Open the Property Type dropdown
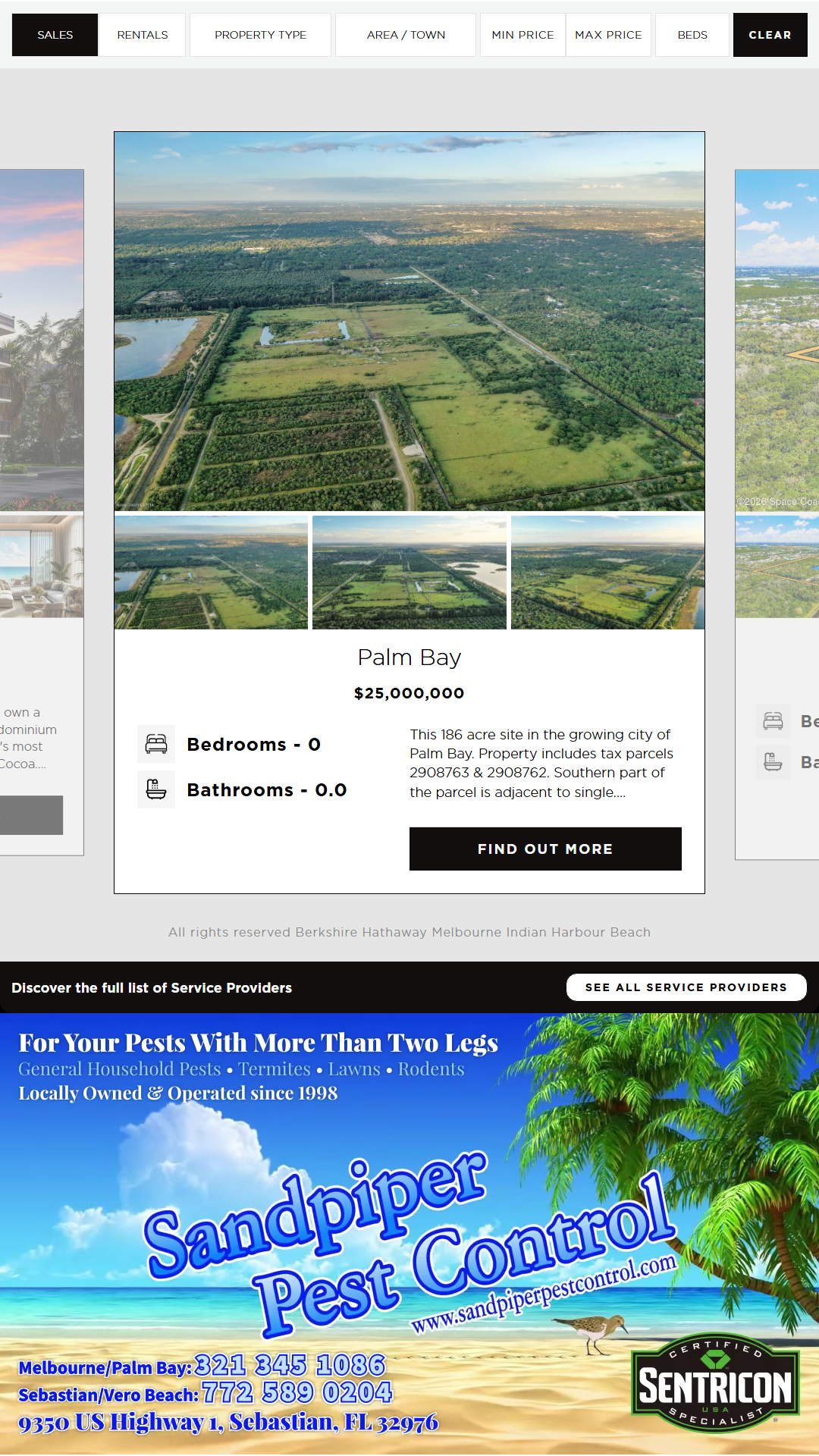Screen dimensions: 819x1456 tap(260, 35)
